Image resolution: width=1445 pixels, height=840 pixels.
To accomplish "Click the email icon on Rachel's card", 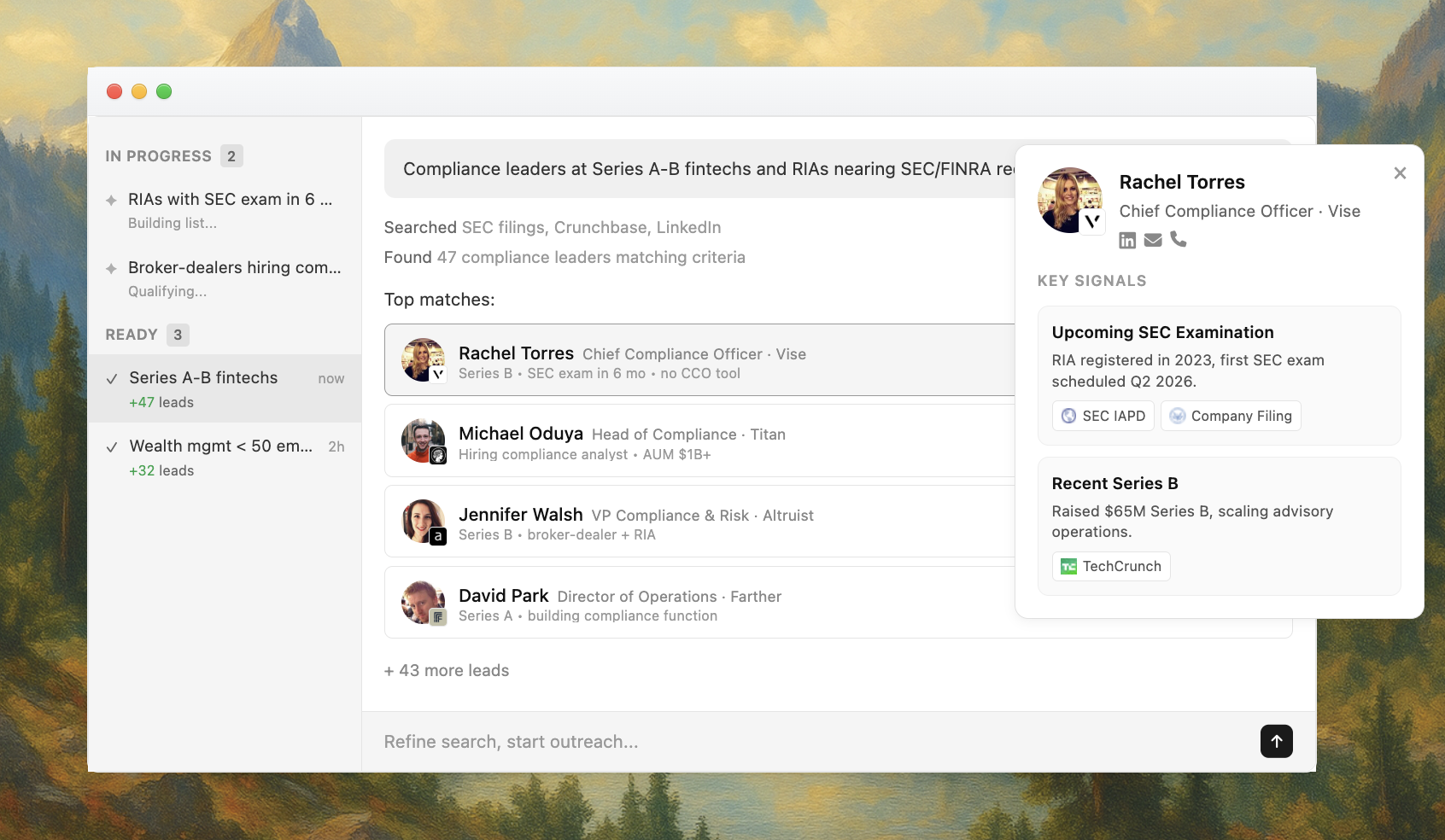I will click(1153, 241).
